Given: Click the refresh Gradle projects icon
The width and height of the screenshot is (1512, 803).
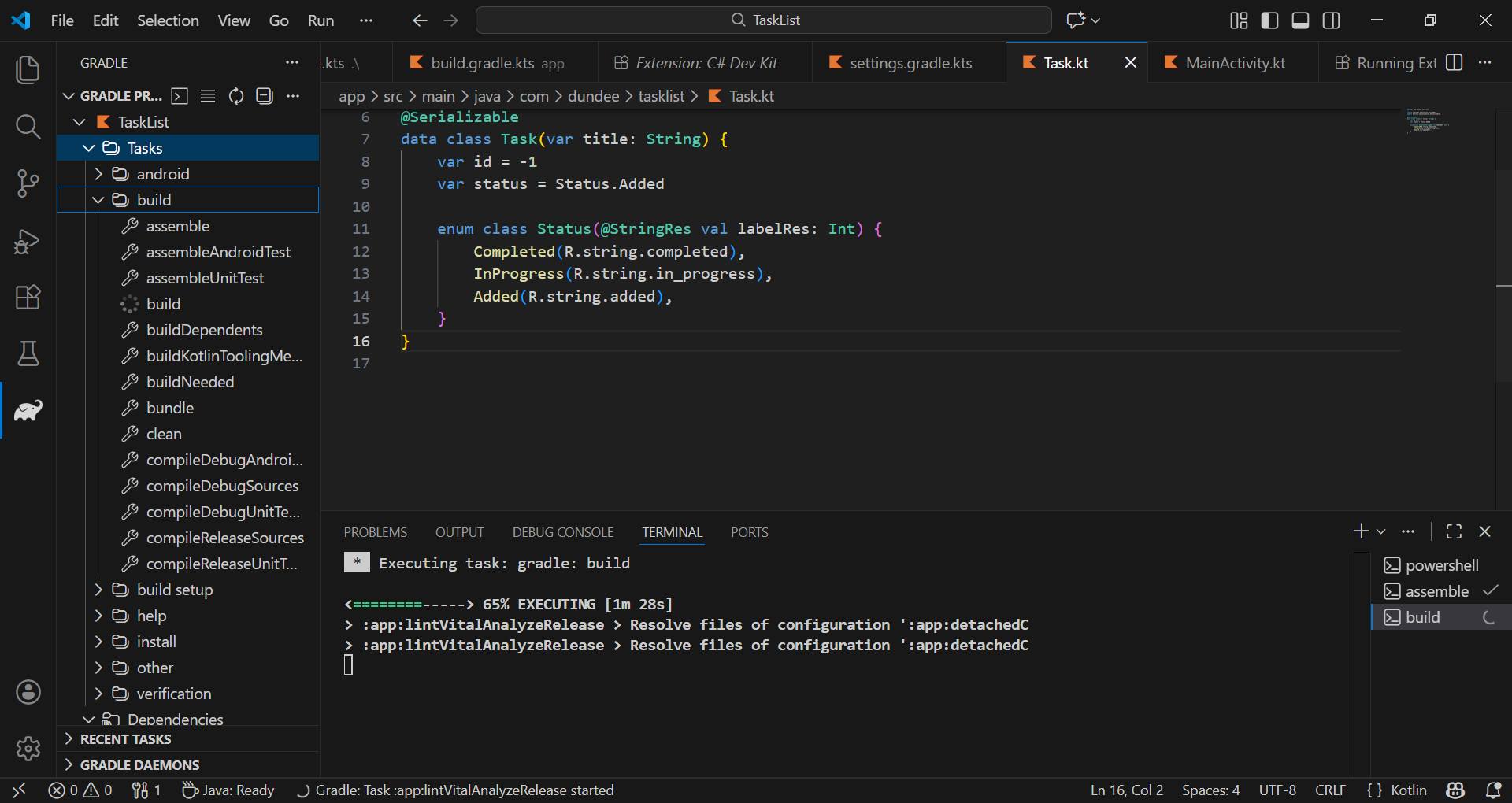Looking at the screenshot, I should click(x=236, y=96).
